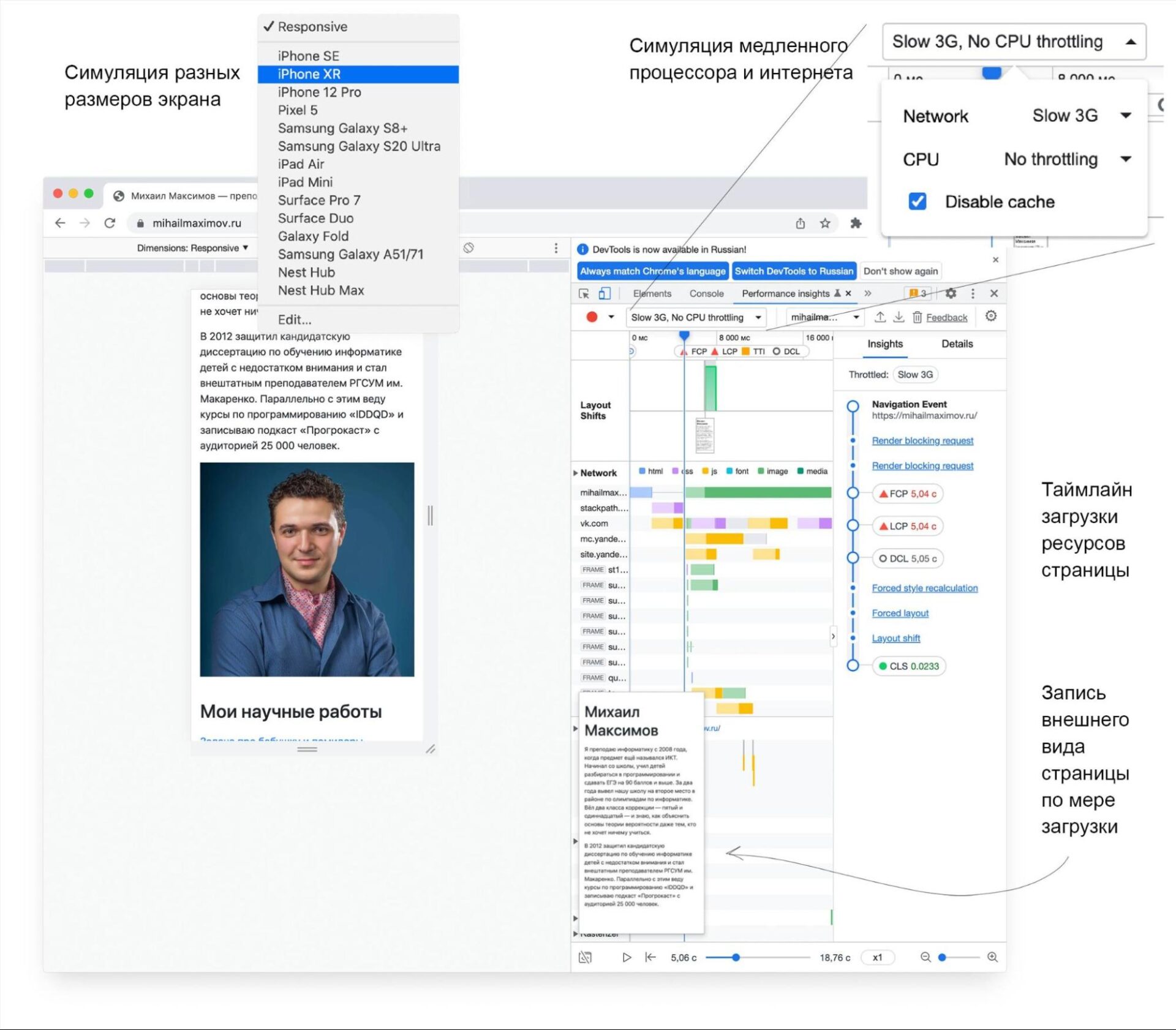Uncheck the Disable cache checkbox
1176x1030 pixels.
[x=917, y=201]
